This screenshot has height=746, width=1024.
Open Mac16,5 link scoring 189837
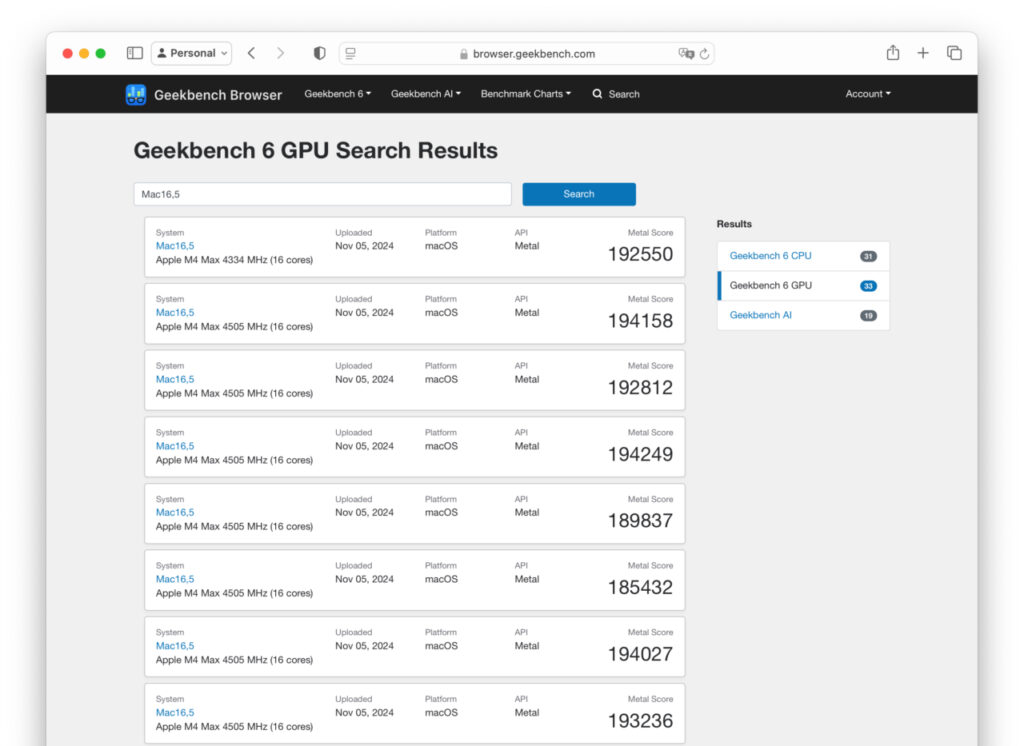coord(175,513)
